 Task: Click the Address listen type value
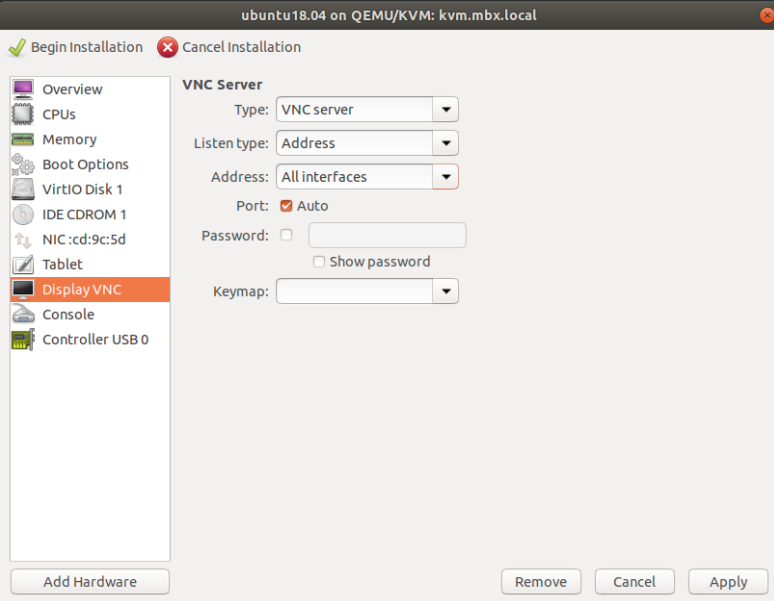click(x=309, y=143)
